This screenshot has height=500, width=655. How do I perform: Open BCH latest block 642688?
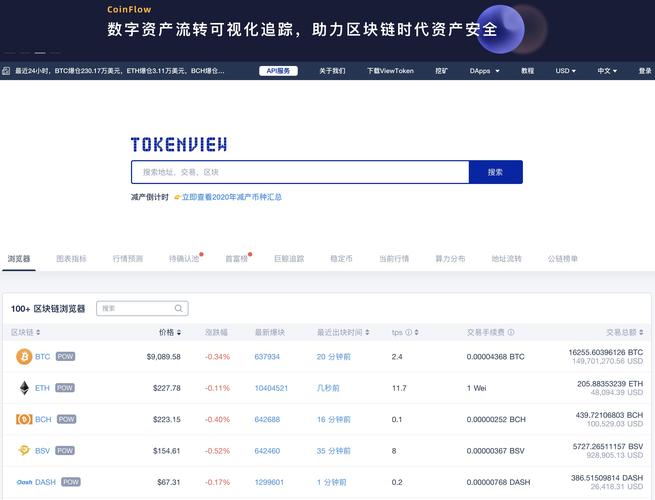coord(267,419)
